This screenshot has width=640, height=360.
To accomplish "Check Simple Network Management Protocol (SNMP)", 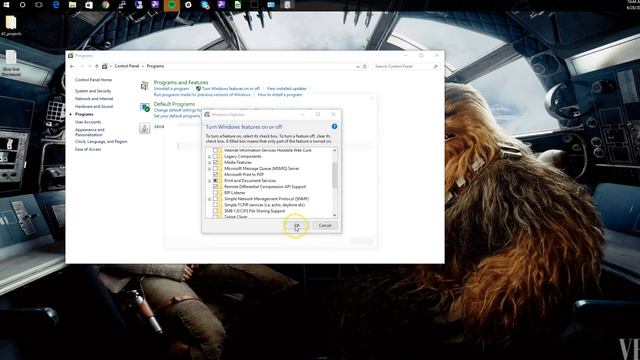I will (215, 199).
